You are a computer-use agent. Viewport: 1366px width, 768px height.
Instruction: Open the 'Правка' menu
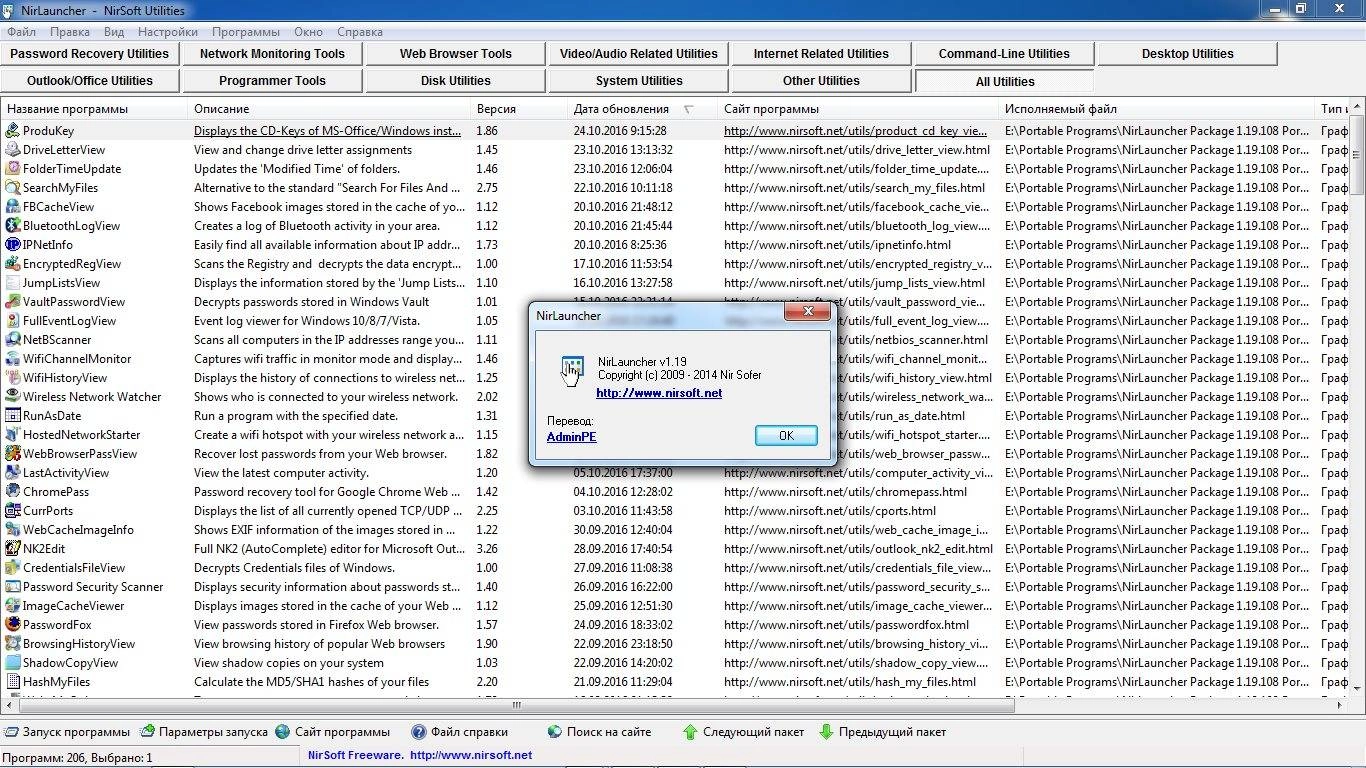coord(70,32)
